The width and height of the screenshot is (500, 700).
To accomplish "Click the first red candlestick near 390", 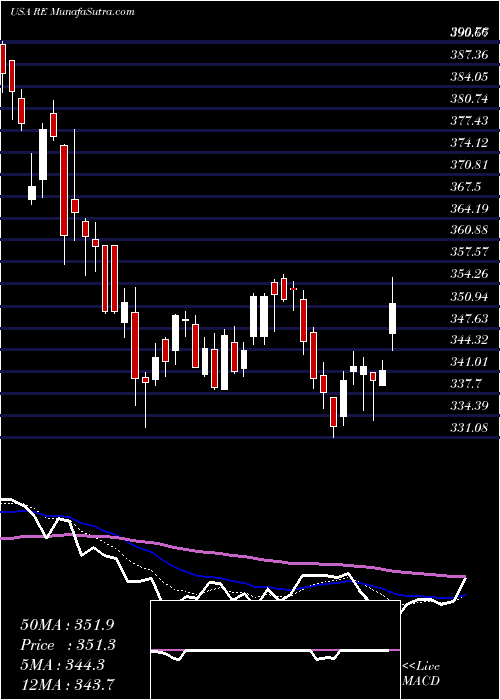I will coord(3,58).
